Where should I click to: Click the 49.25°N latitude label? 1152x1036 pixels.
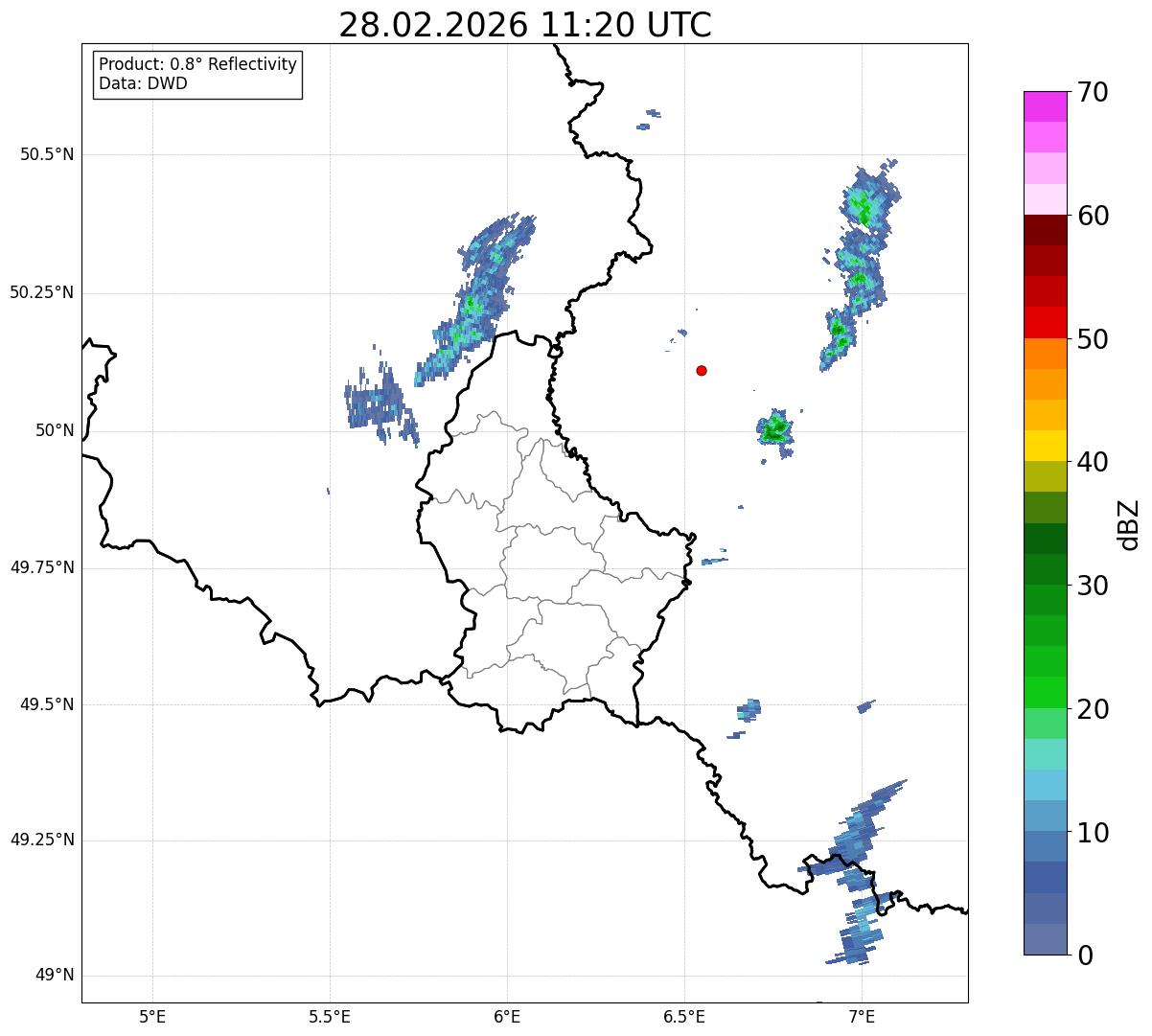point(42,840)
